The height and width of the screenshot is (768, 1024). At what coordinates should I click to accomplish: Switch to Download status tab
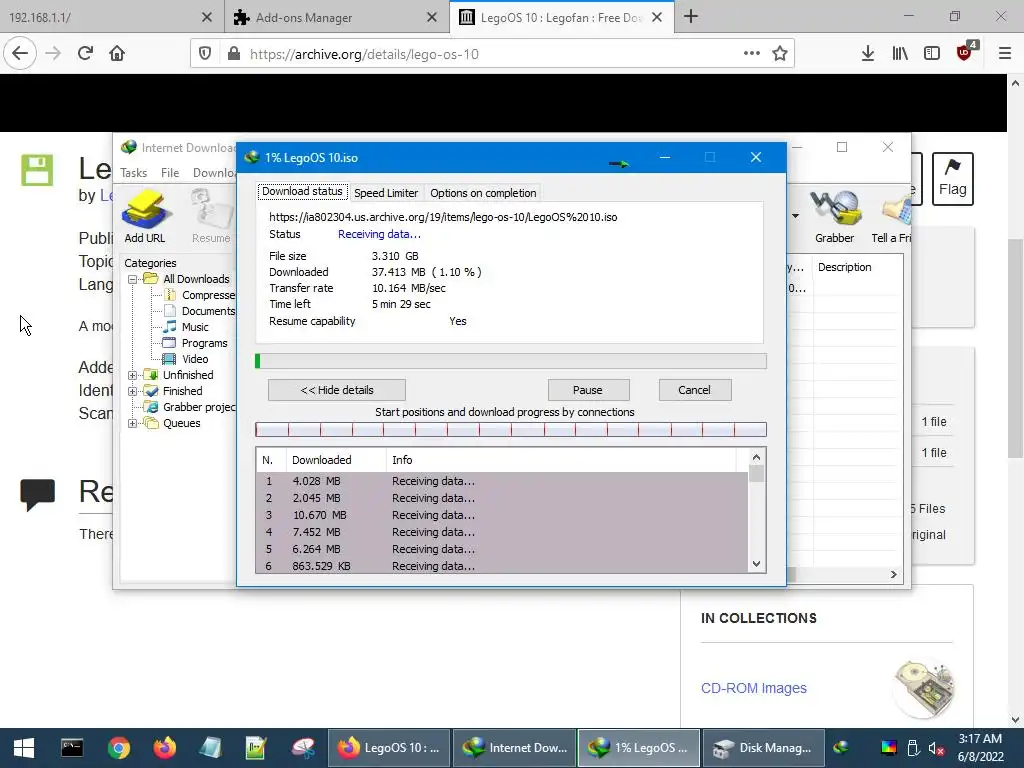coord(302,191)
